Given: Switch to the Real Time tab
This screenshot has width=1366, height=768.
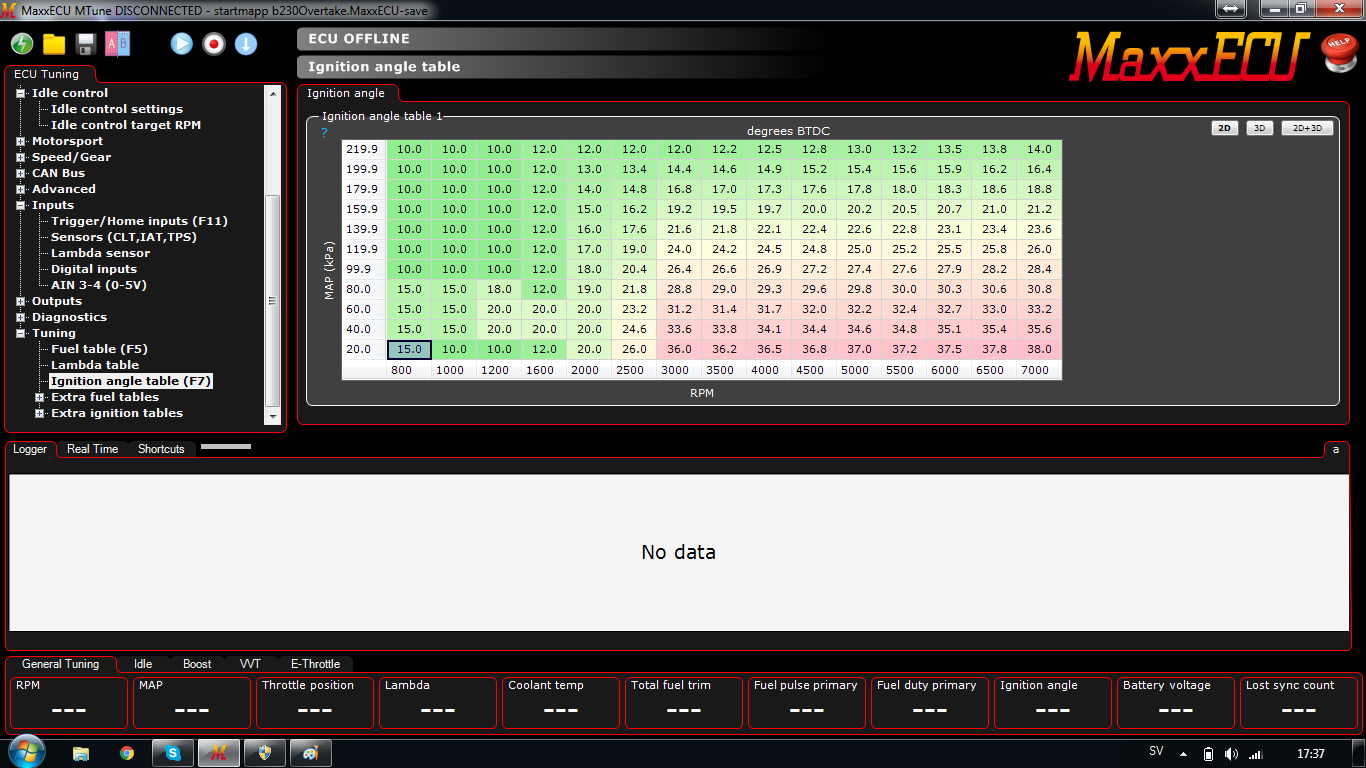Looking at the screenshot, I should pos(93,449).
